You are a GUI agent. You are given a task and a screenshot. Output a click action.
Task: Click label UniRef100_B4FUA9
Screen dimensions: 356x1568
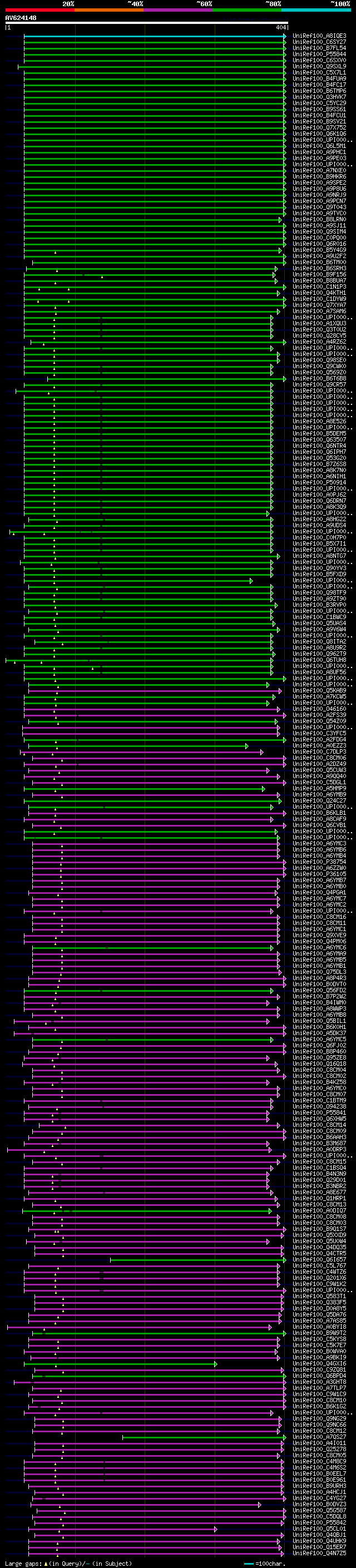pyautogui.click(x=319, y=78)
